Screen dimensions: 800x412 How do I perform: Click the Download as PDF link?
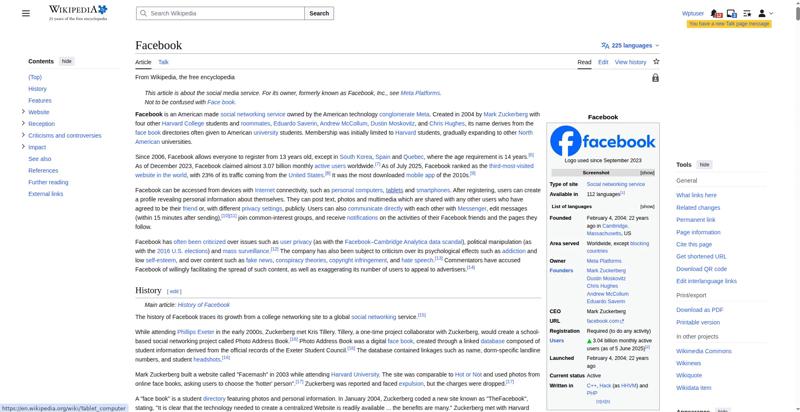point(699,310)
